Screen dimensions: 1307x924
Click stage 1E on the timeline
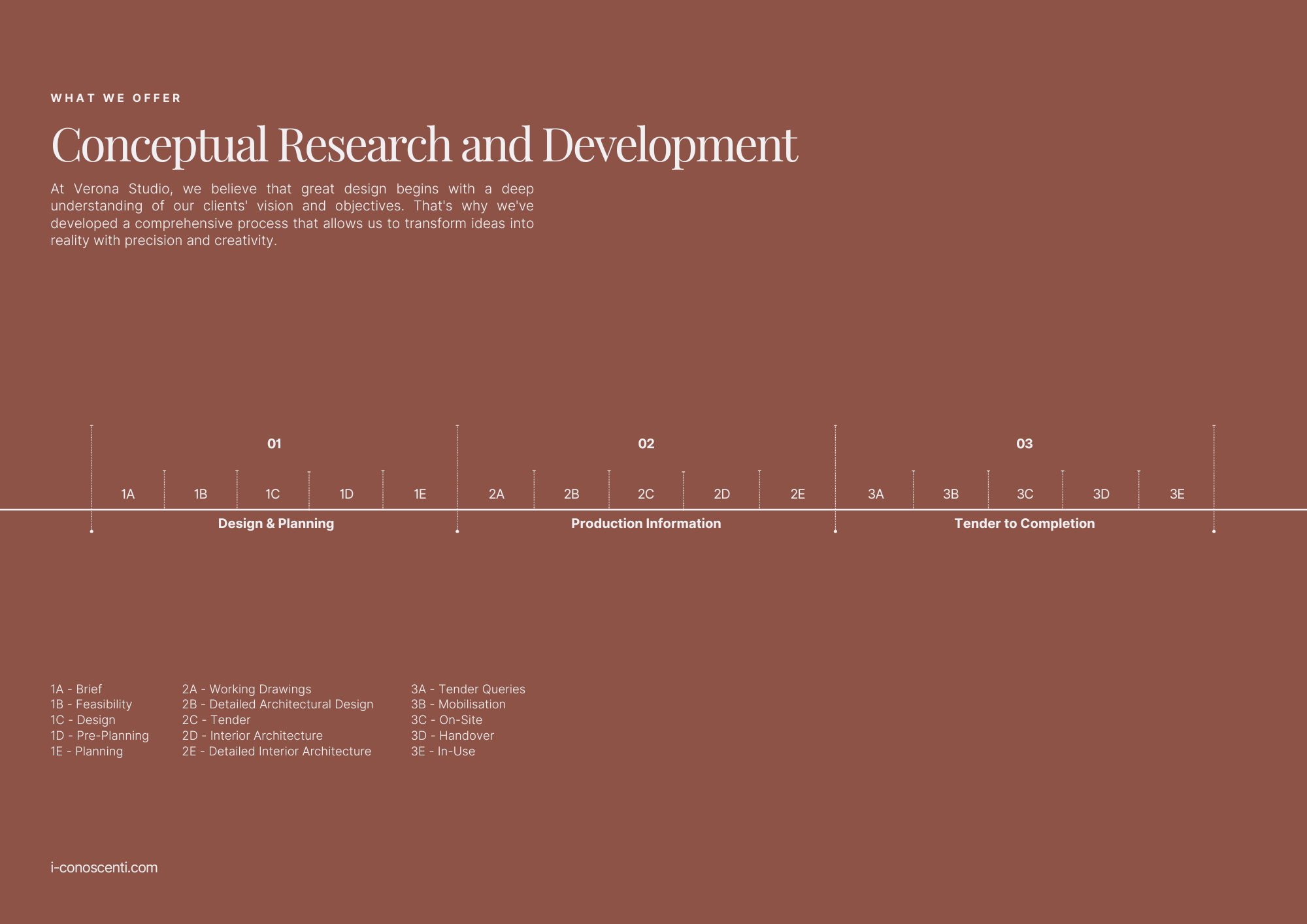tap(420, 494)
